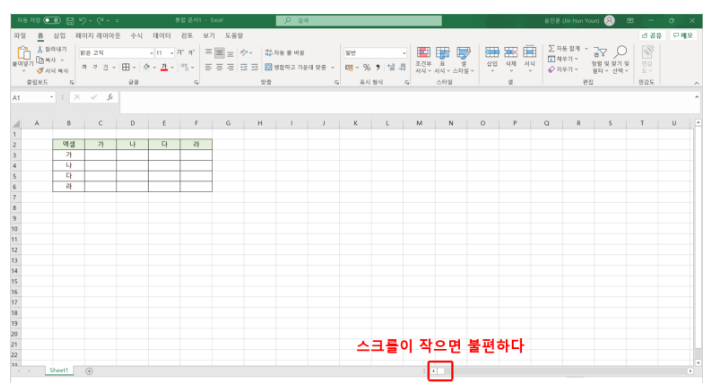The height and width of the screenshot is (388, 713).
Task: Center text horizontally in cell
Action: [219, 67]
